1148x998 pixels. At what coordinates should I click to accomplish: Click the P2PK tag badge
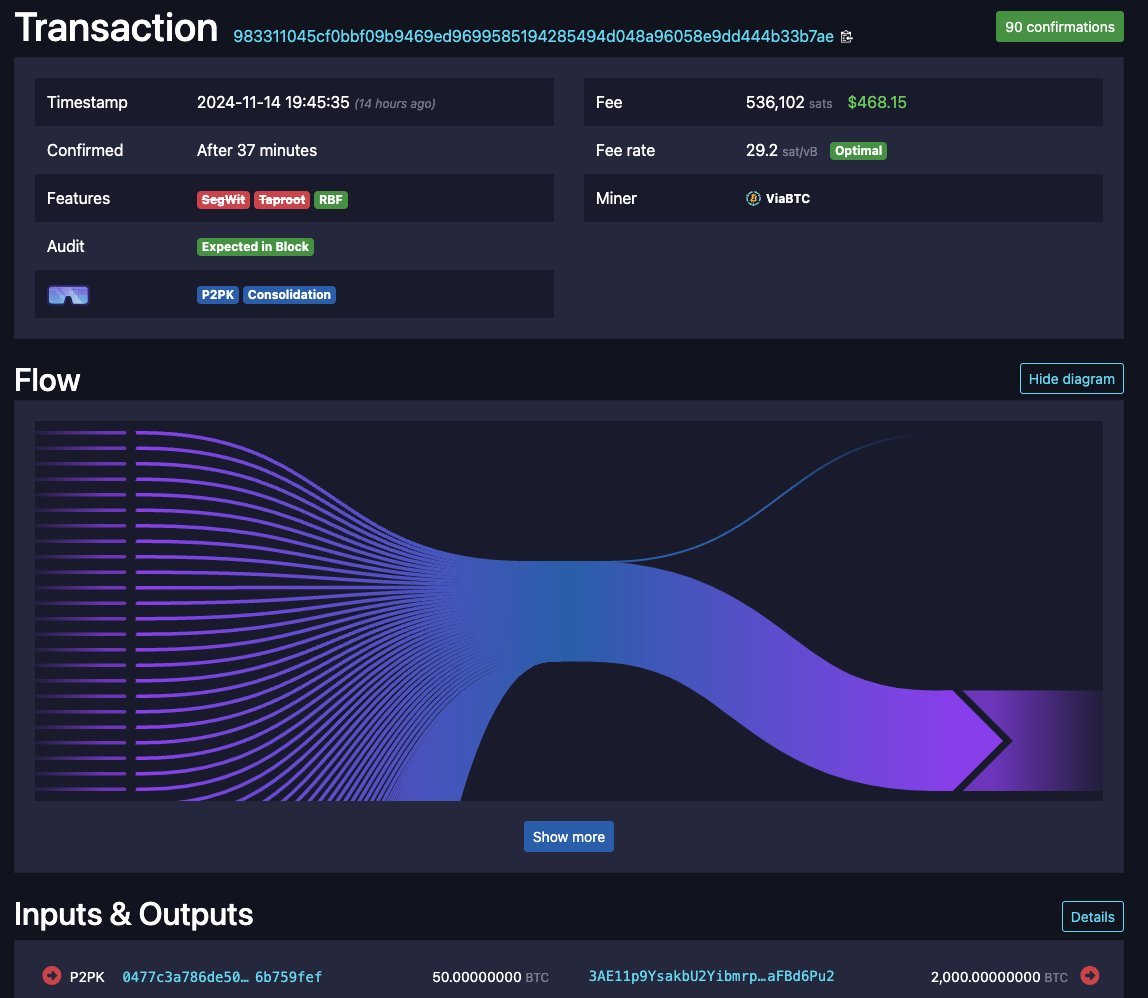coord(217,294)
